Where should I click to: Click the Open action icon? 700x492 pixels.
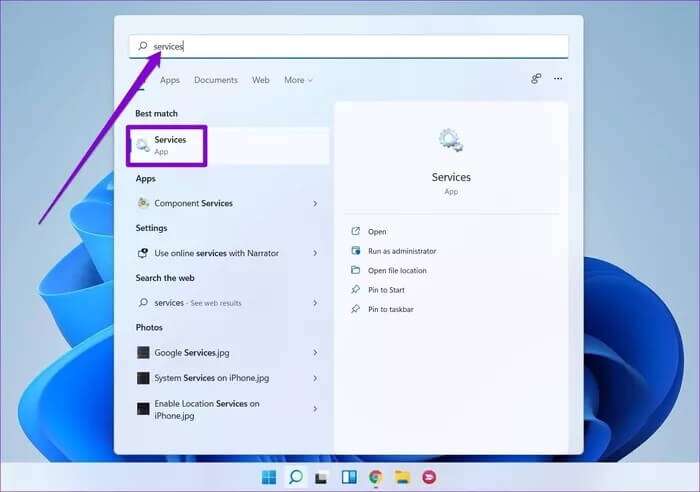[355, 231]
